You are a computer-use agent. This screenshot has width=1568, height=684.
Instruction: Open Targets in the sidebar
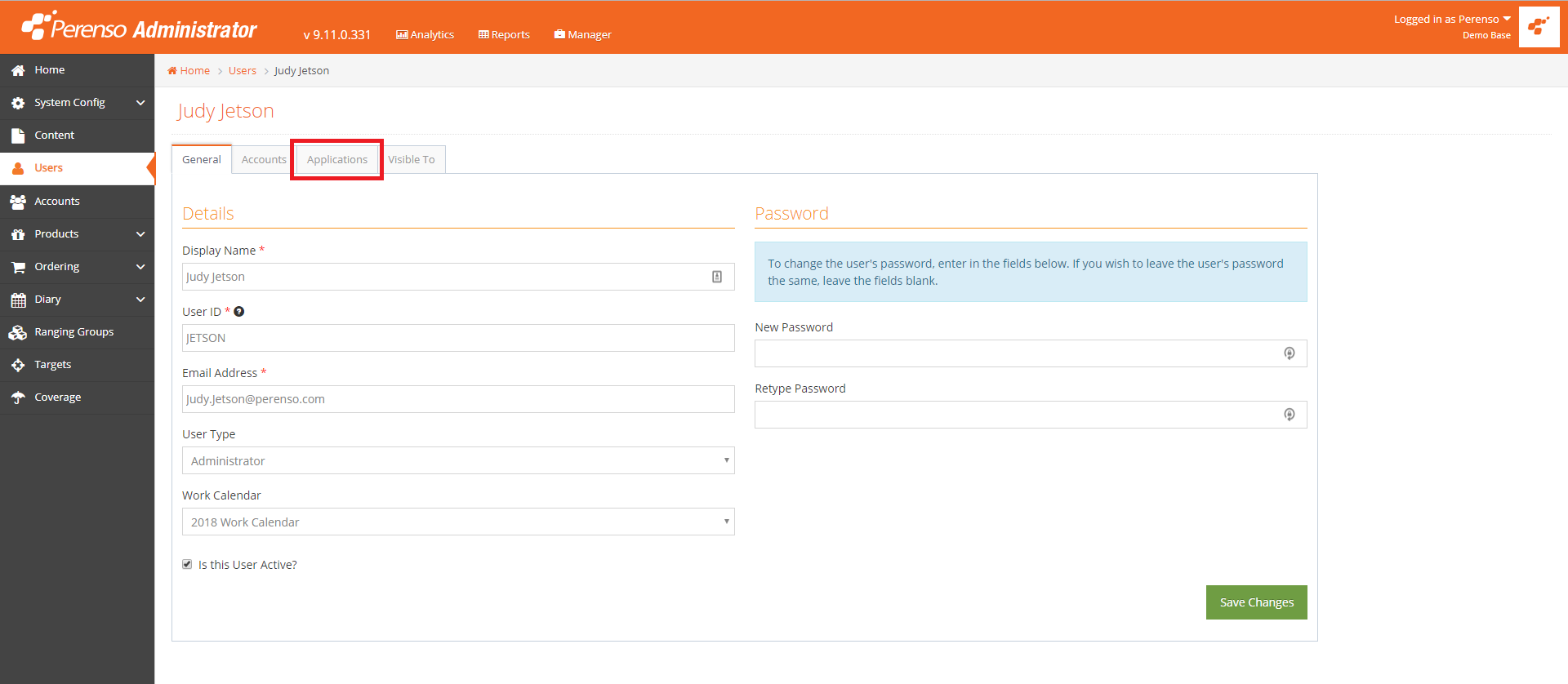77,365
